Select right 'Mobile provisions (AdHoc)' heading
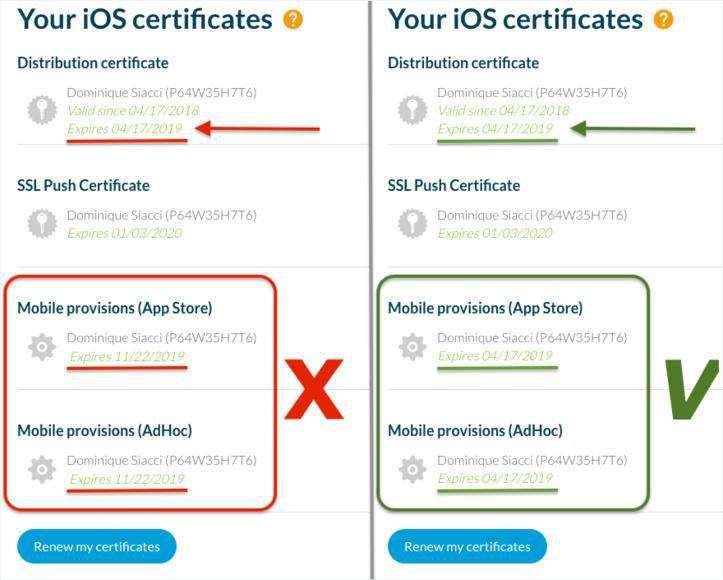The height and width of the screenshot is (580, 723). coord(475,431)
